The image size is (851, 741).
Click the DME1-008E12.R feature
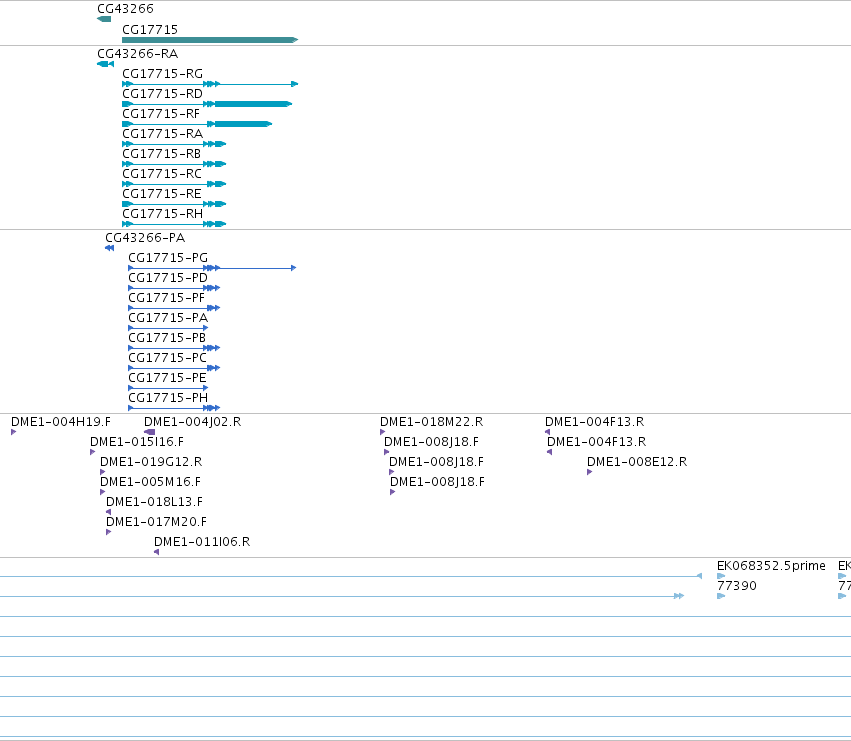point(637,462)
